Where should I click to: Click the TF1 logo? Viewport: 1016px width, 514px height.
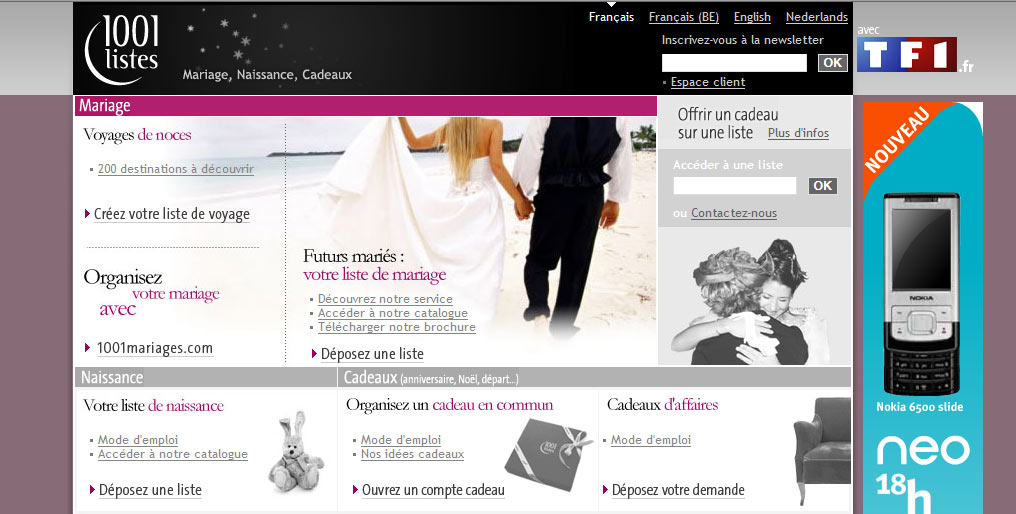(x=907, y=55)
